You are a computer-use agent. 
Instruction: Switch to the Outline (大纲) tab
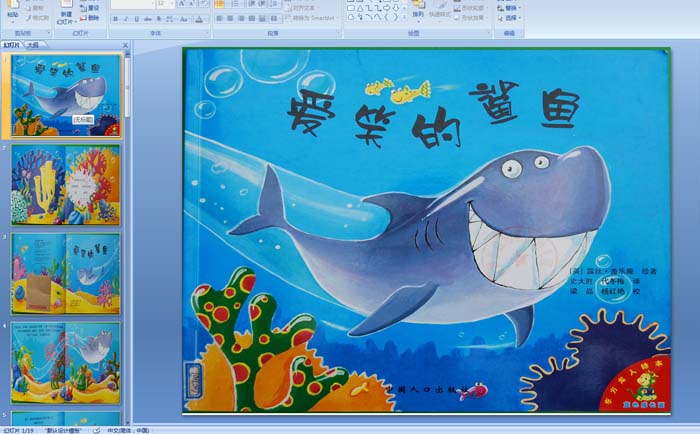[x=33, y=45]
